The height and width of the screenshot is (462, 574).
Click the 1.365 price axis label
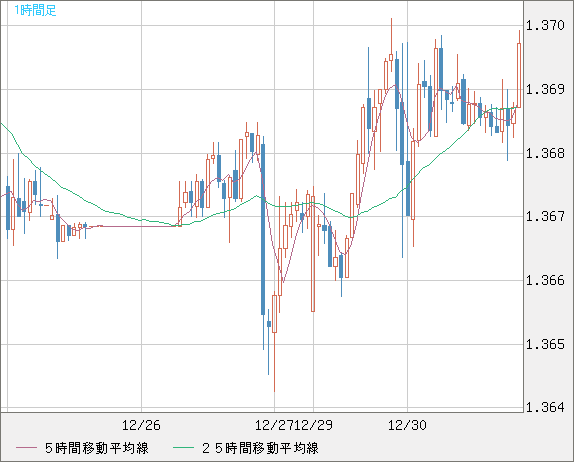point(545,344)
